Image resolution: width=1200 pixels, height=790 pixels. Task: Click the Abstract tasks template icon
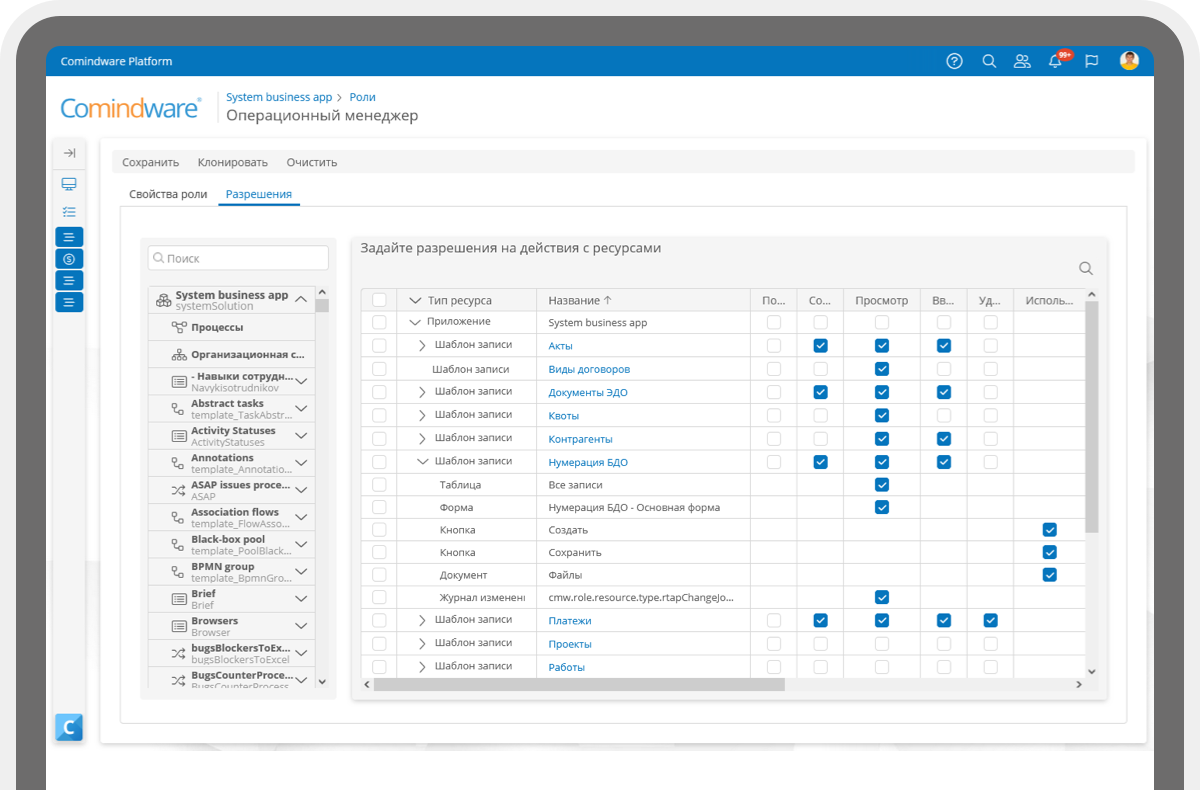coord(179,408)
